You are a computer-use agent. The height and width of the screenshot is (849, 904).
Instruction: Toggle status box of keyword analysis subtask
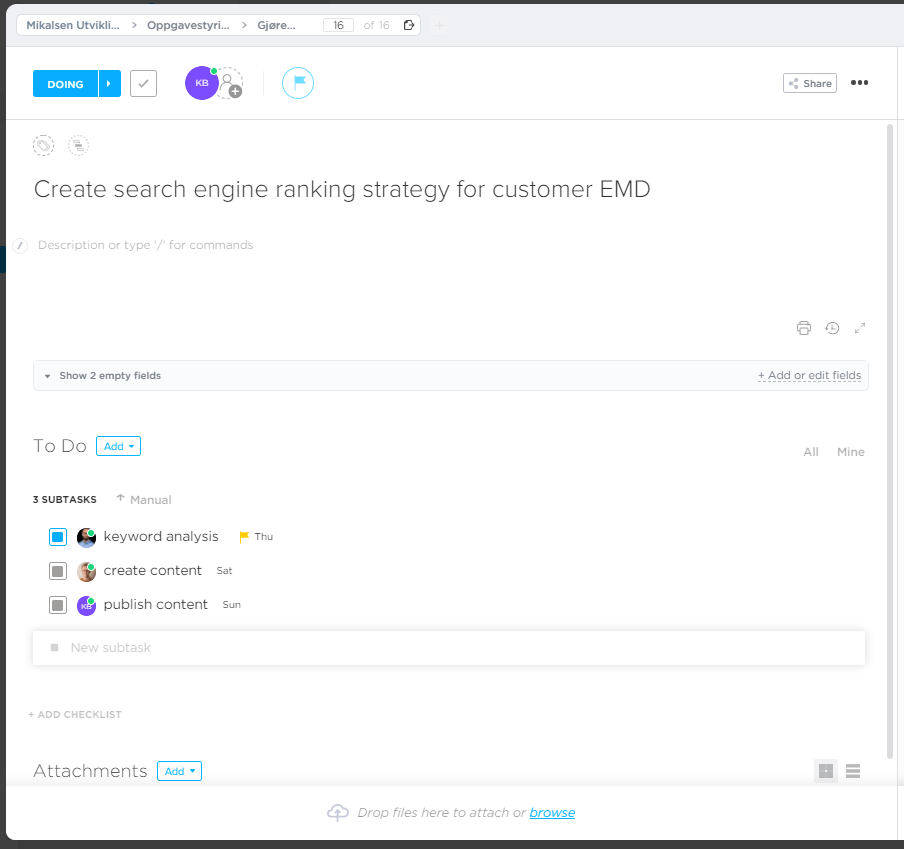click(x=58, y=537)
